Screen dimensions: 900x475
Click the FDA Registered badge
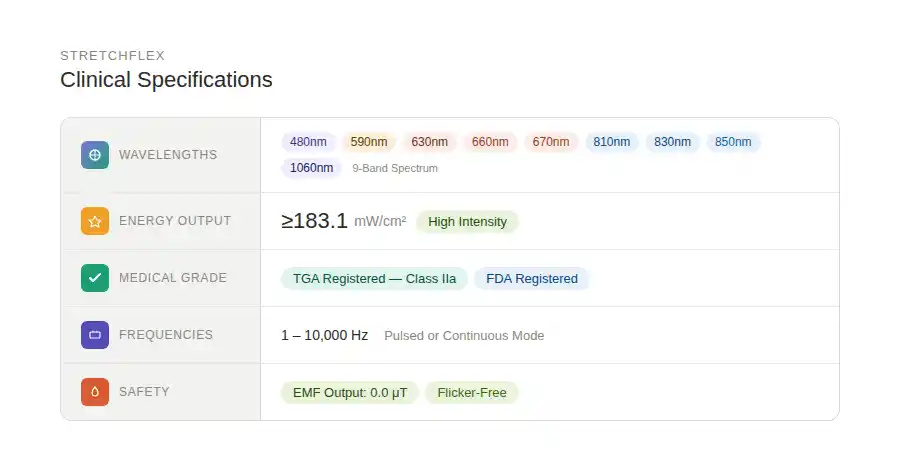pyautogui.click(x=531, y=279)
